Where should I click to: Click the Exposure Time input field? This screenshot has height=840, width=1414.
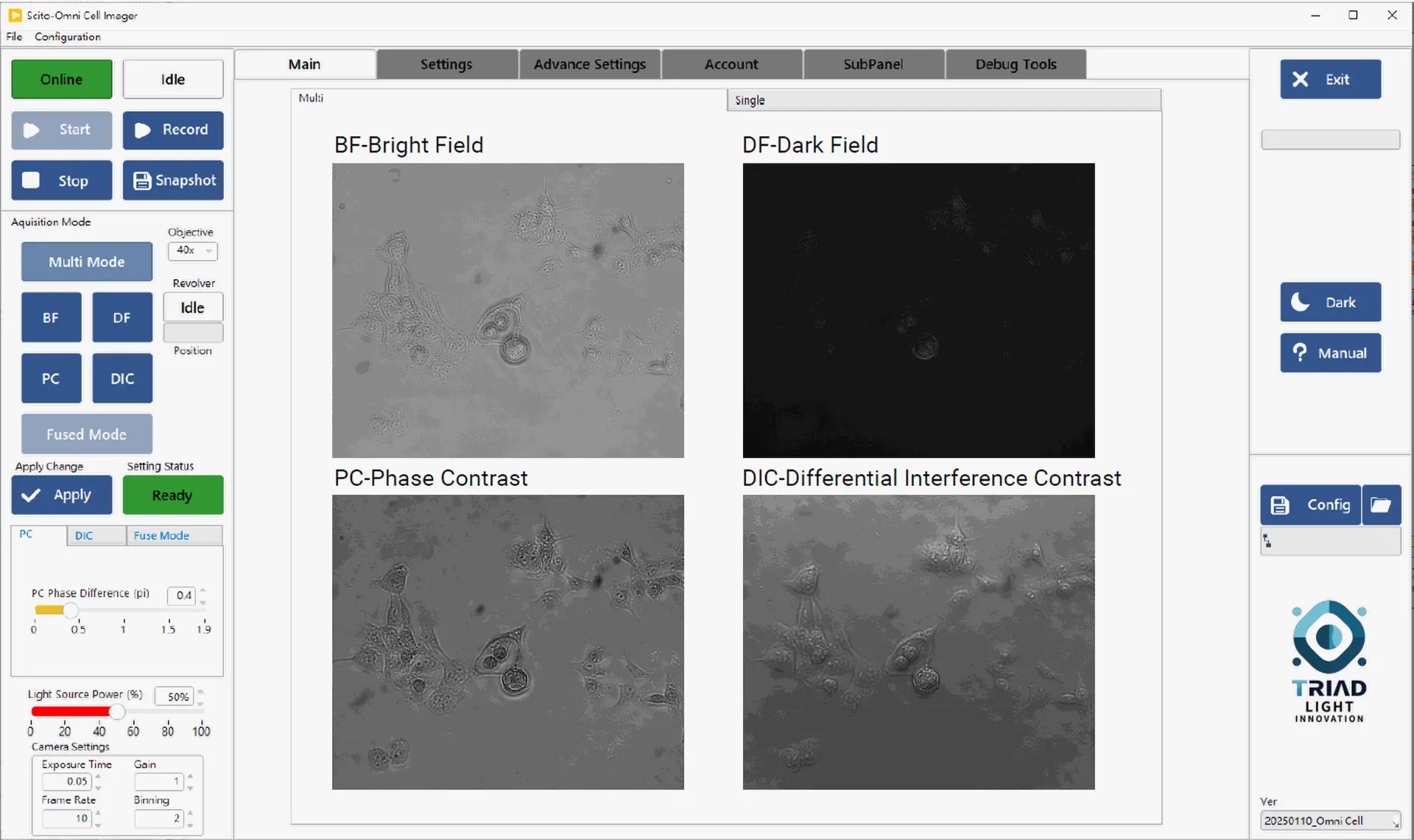point(67,782)
